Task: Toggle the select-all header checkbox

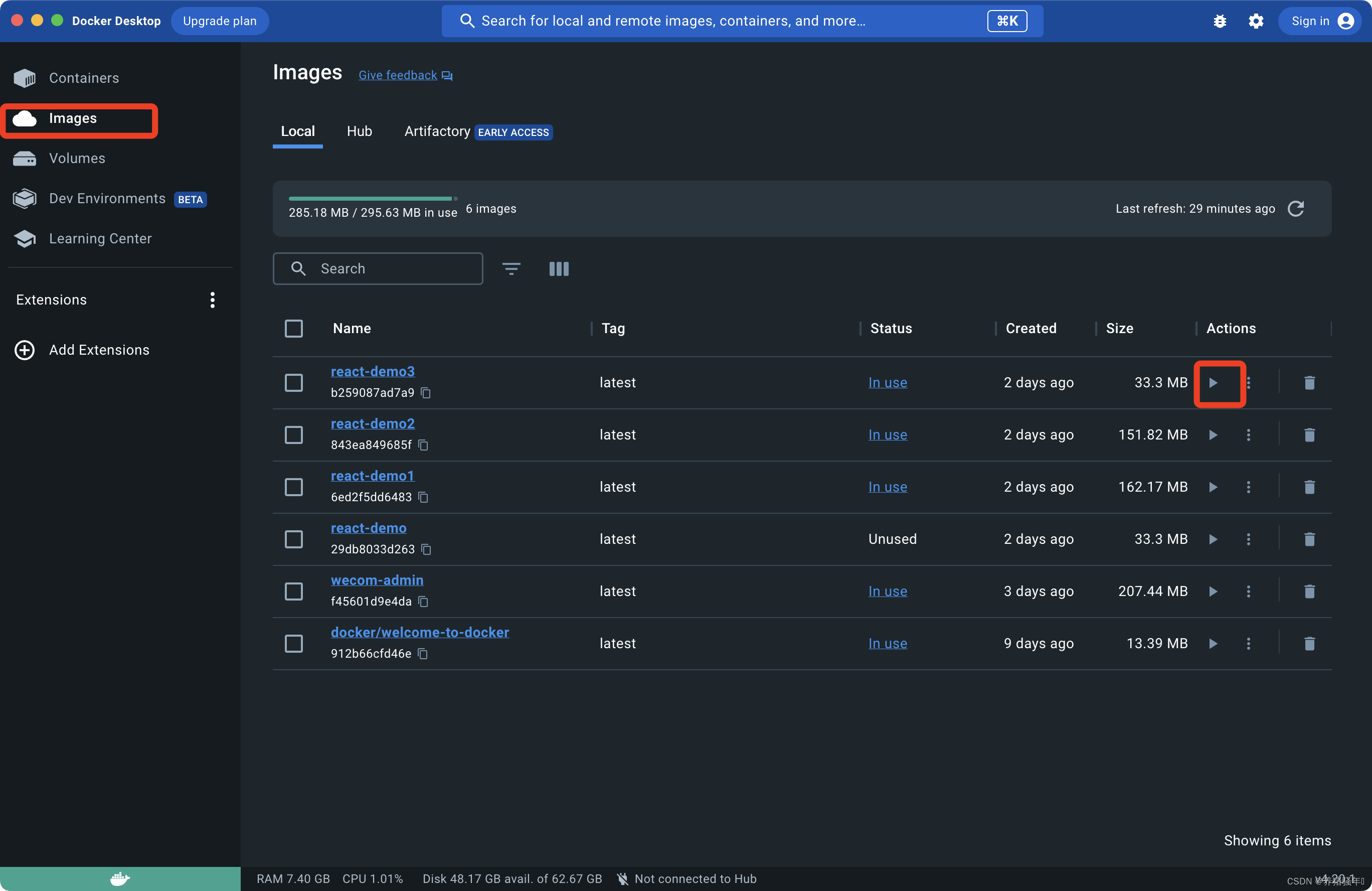Action: (x=294, y=328)
